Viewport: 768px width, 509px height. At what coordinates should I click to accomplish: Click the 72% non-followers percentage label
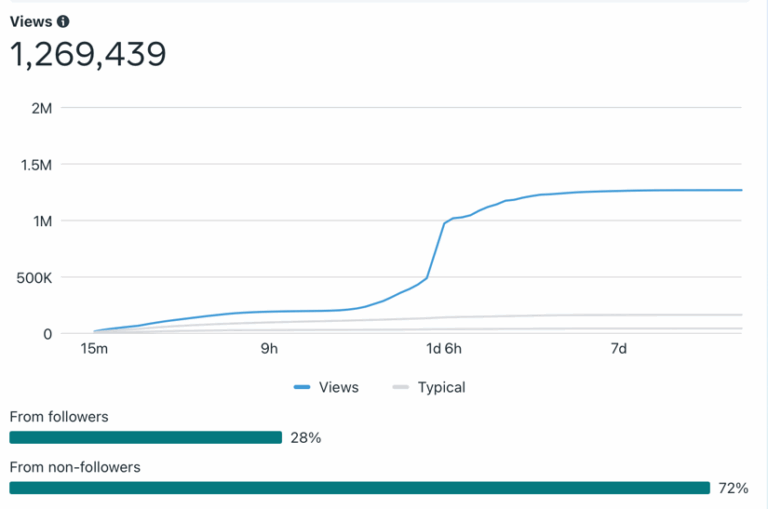tap(733, 488)
